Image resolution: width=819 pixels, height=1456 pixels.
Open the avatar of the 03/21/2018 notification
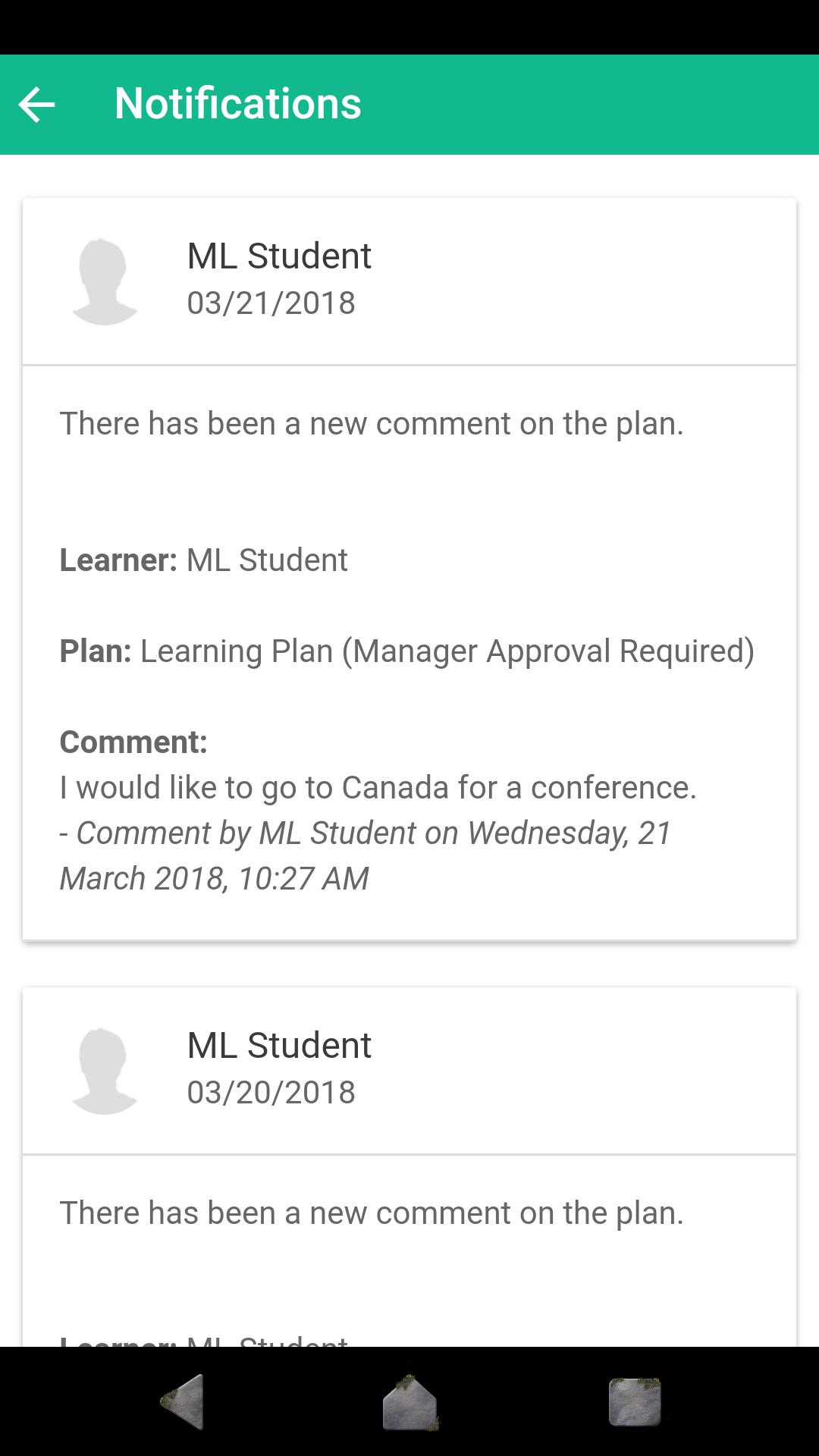point(104,281)
